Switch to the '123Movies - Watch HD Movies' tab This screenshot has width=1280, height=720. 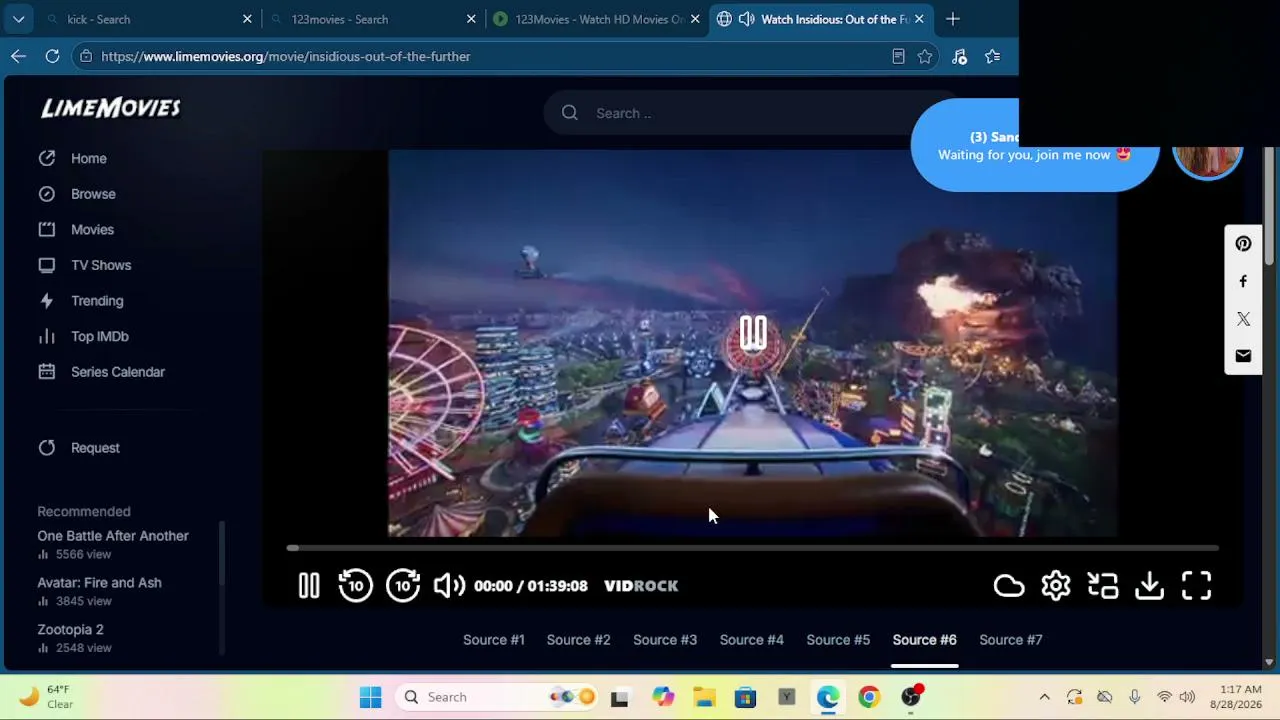(x=597, y=19)
